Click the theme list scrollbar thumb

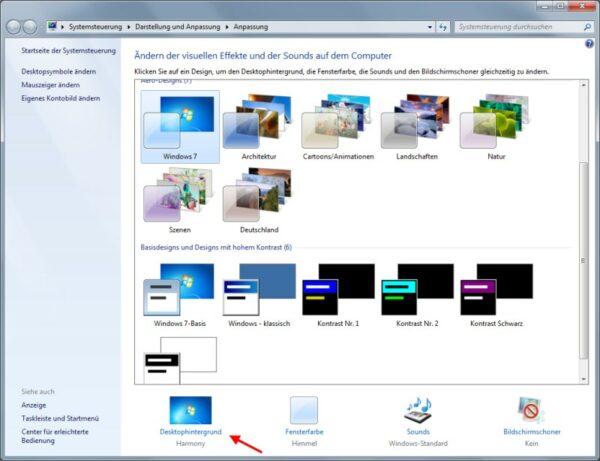pyautogui.click(x=584, y=260)
